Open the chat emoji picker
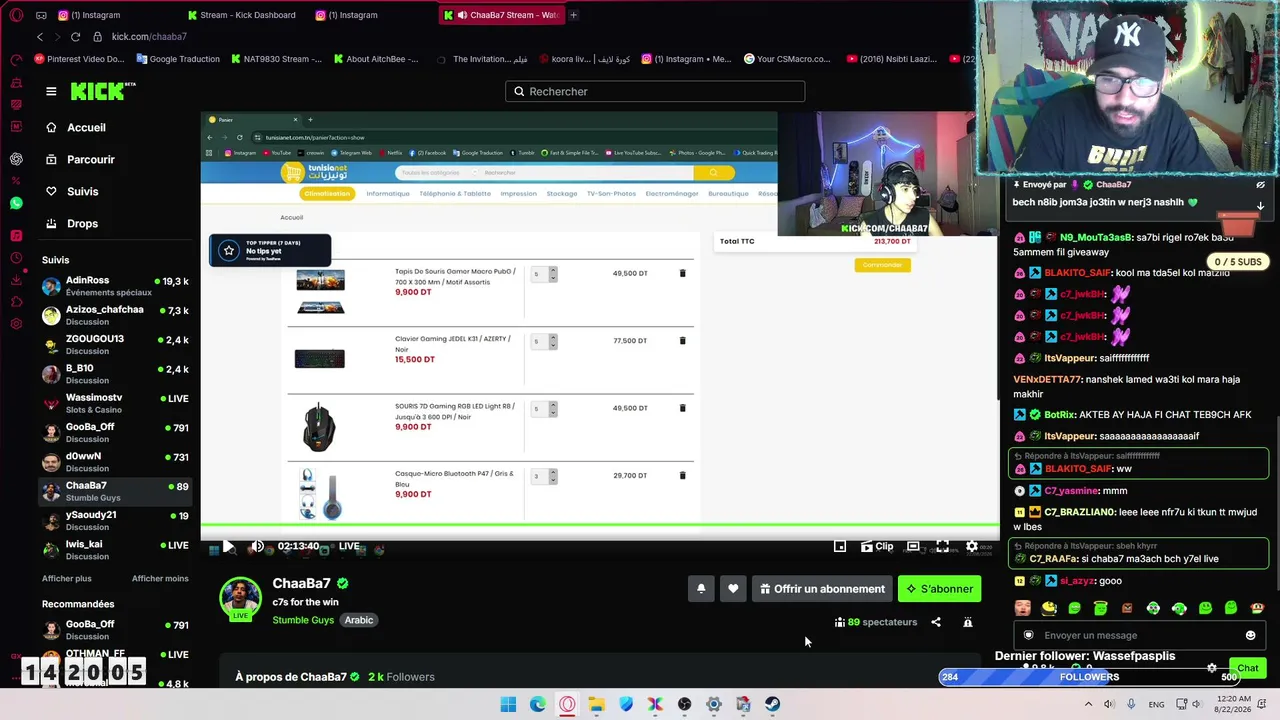 (1250, 635)
